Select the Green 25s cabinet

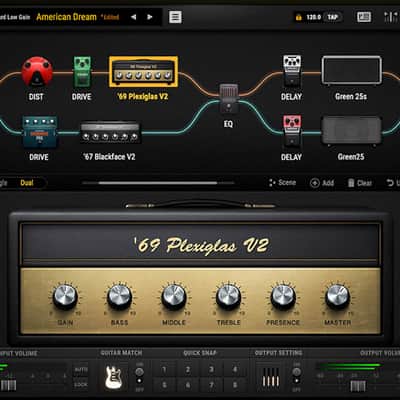click(352, 70)
